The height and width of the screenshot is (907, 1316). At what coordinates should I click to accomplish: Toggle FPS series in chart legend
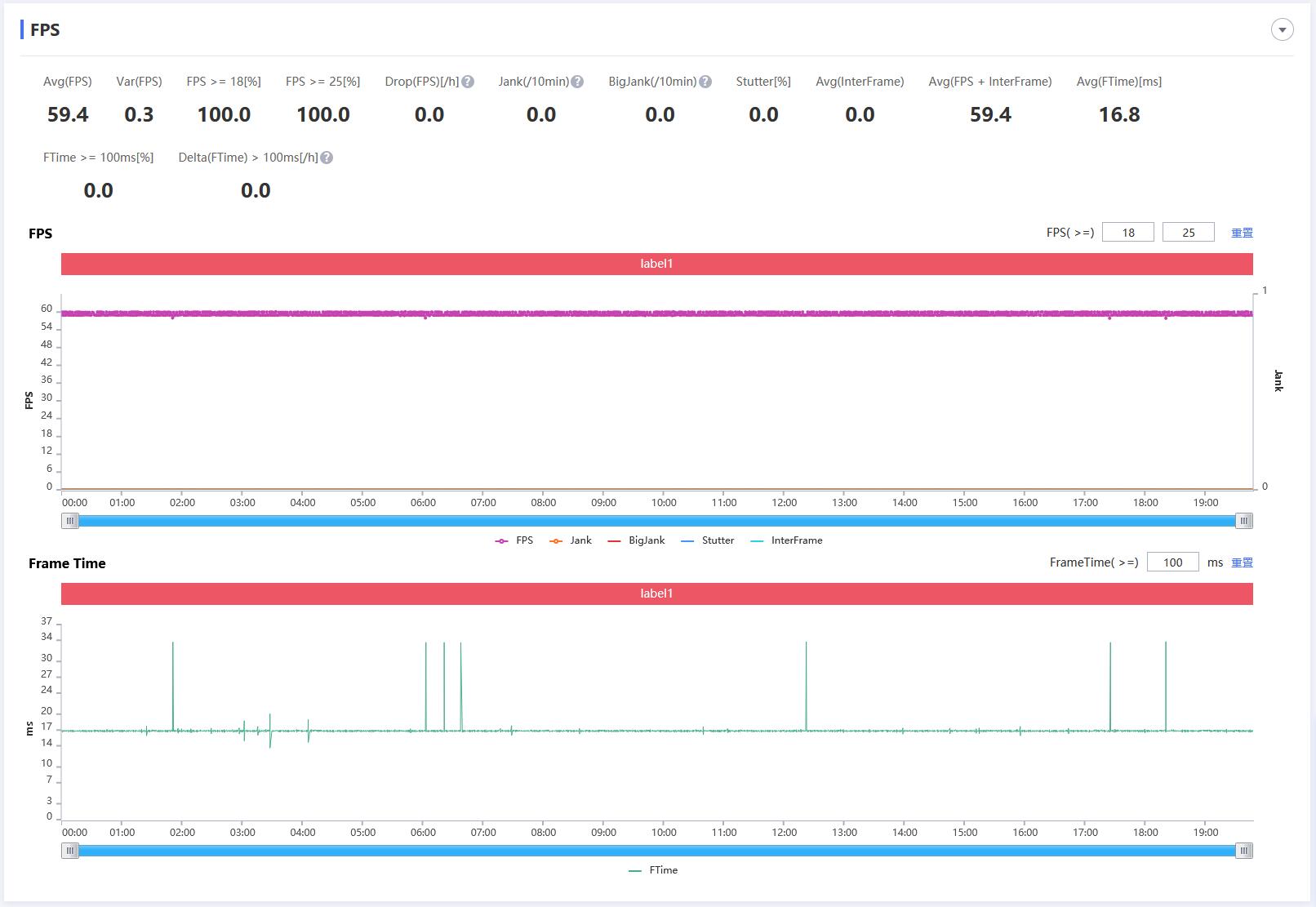point(514,540)
